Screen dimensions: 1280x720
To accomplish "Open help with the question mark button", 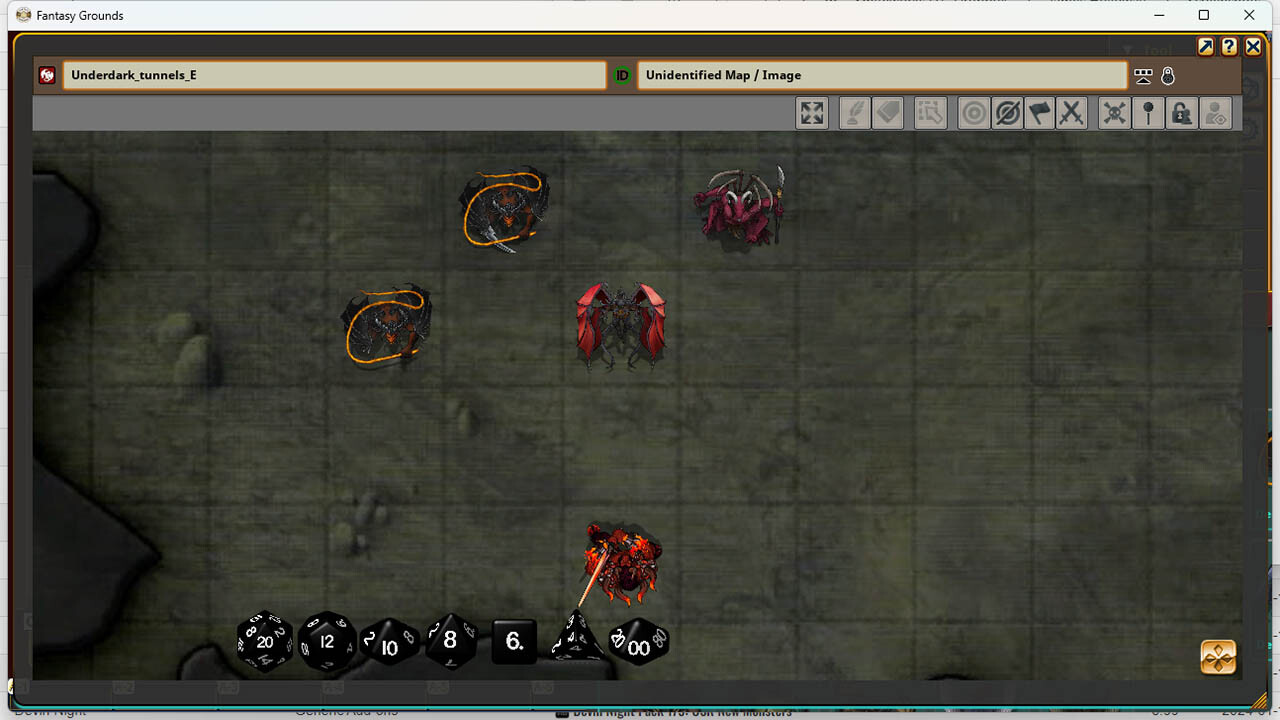I will coord(1229,47).
